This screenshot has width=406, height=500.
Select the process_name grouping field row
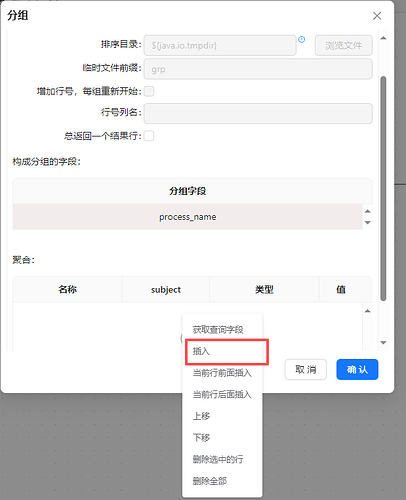click(x=187, y=217)
